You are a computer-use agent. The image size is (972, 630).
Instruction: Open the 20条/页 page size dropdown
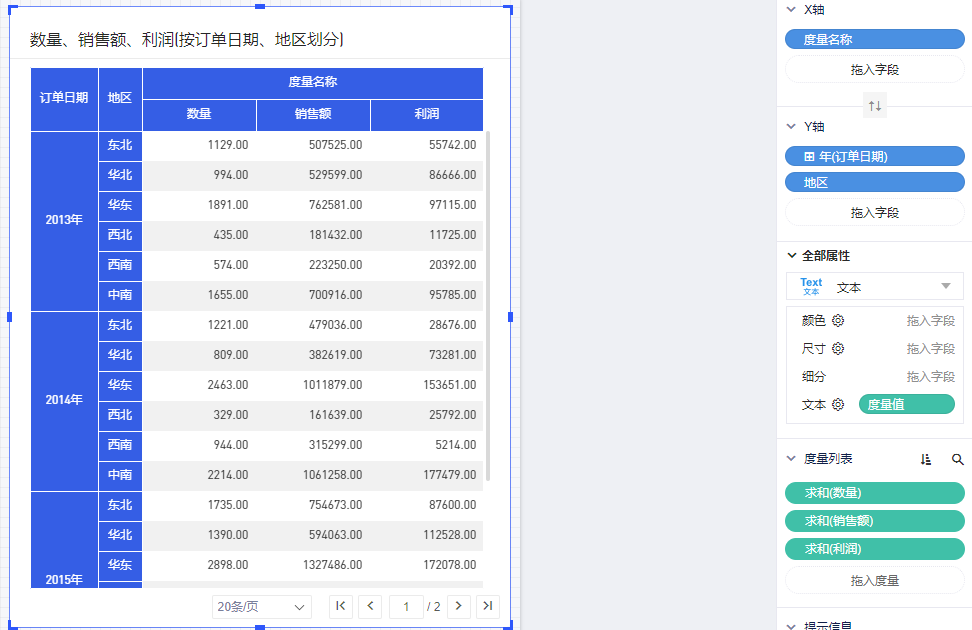tap(261, 607)
